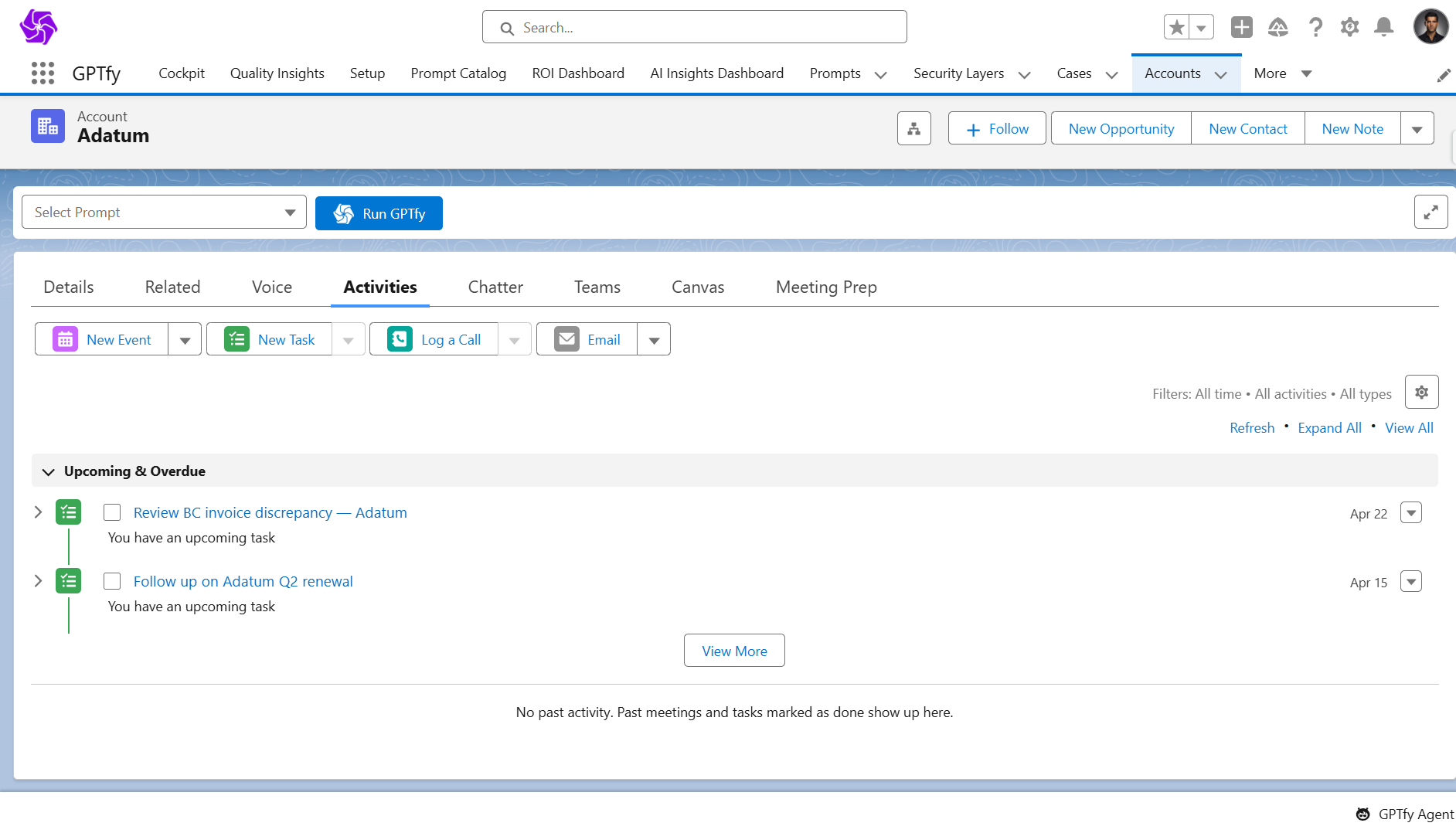Switch to the Related tab

pyautogui.click(x=172, y=287)
